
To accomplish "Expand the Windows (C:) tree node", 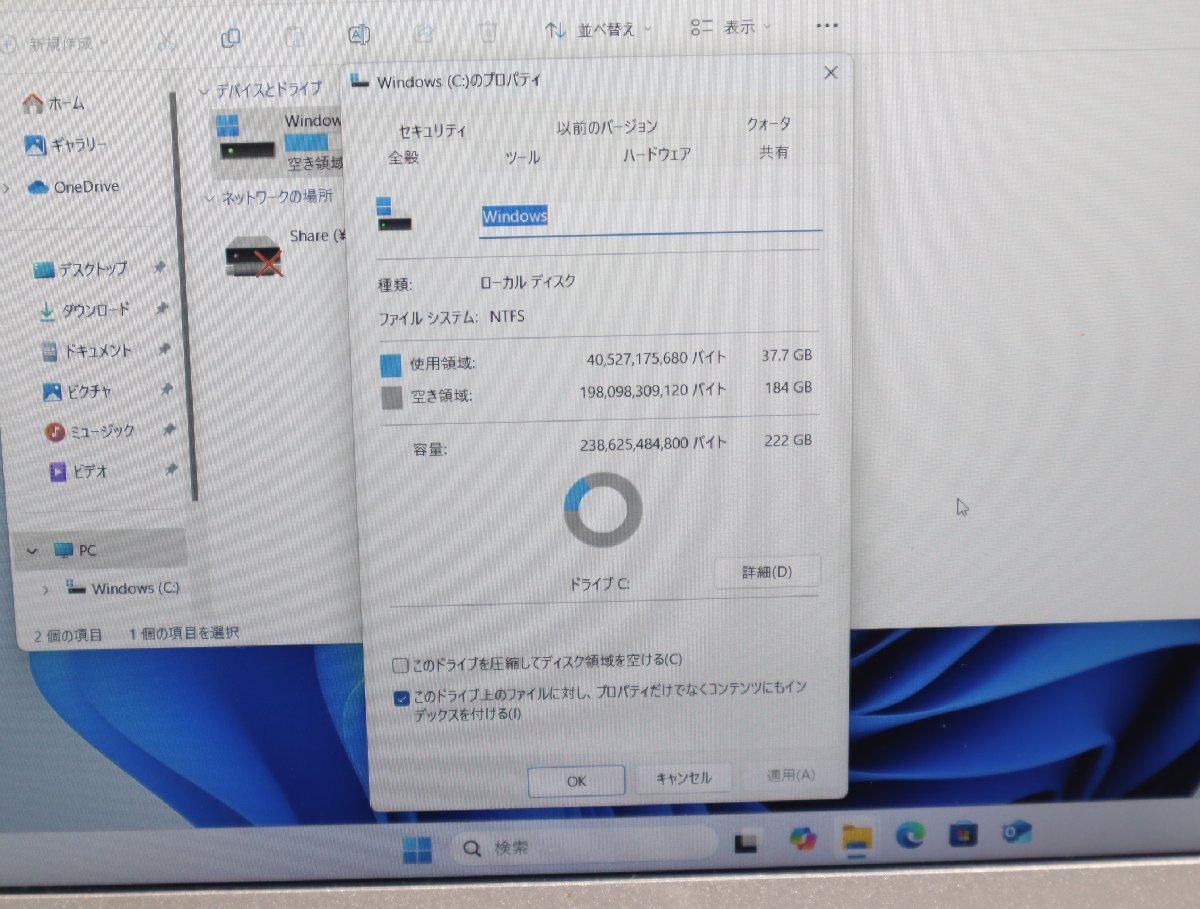I will pyautogui.click(x=46, y=589).
